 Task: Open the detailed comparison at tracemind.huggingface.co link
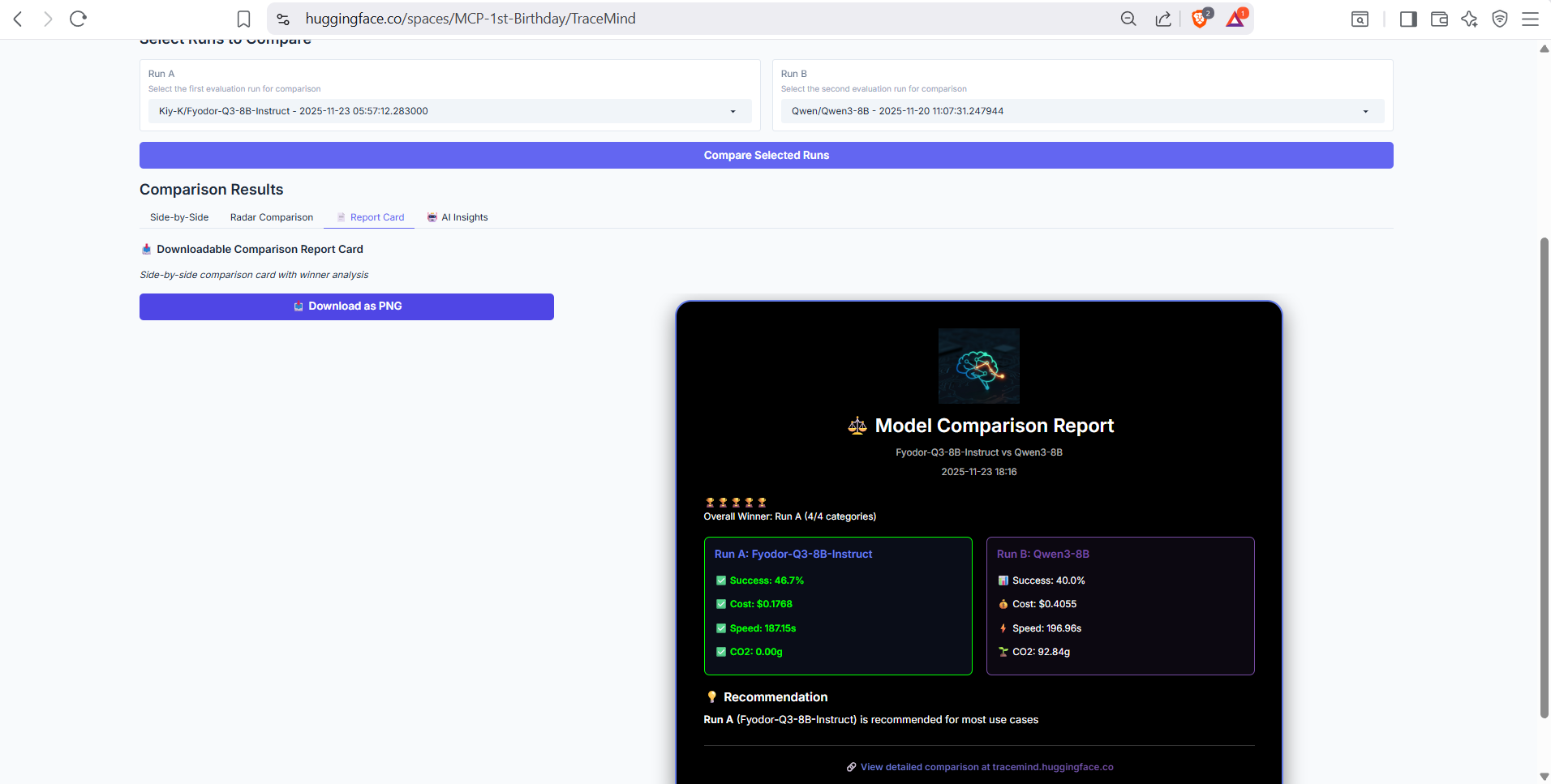986,767
